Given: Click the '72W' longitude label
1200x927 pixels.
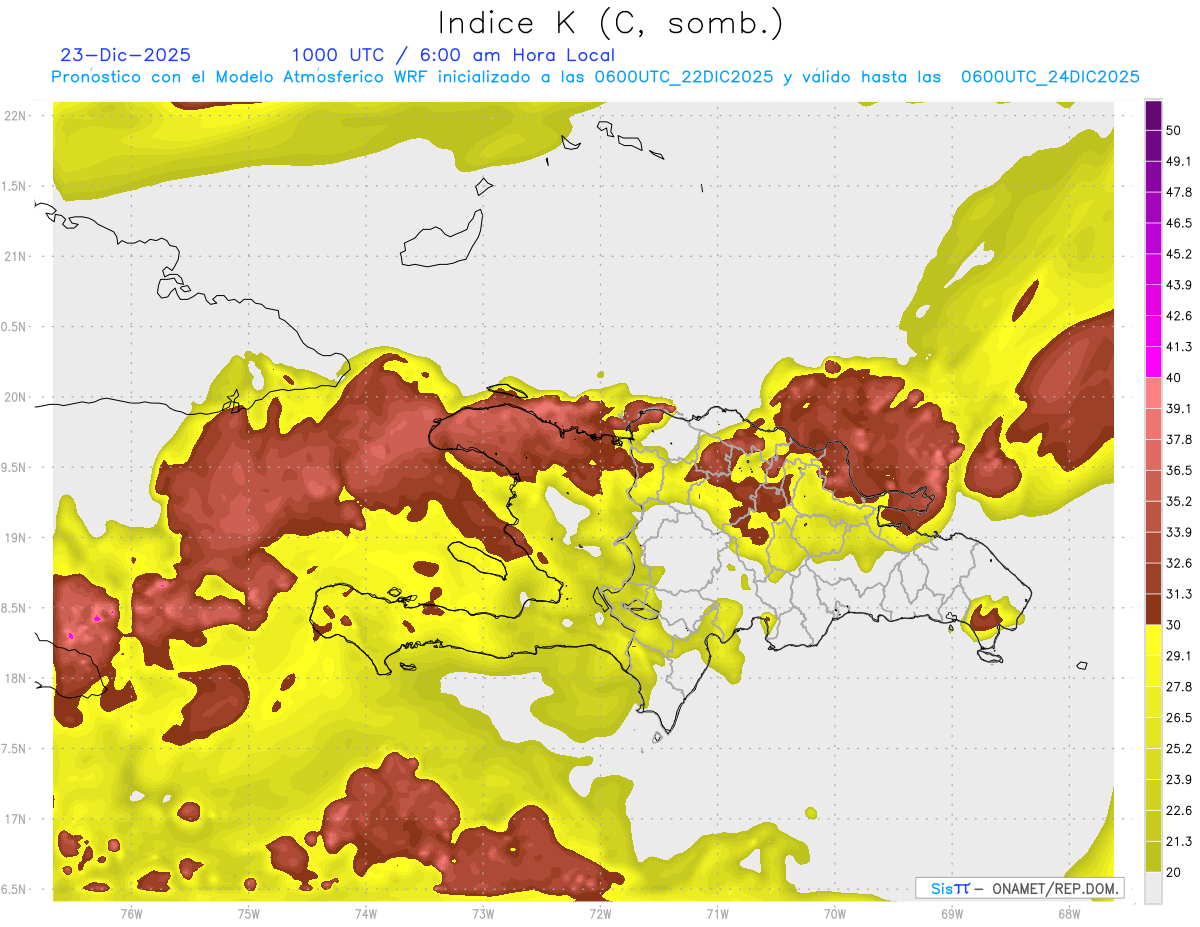Looking at the screenshot, I should click(x=600, y=914).
